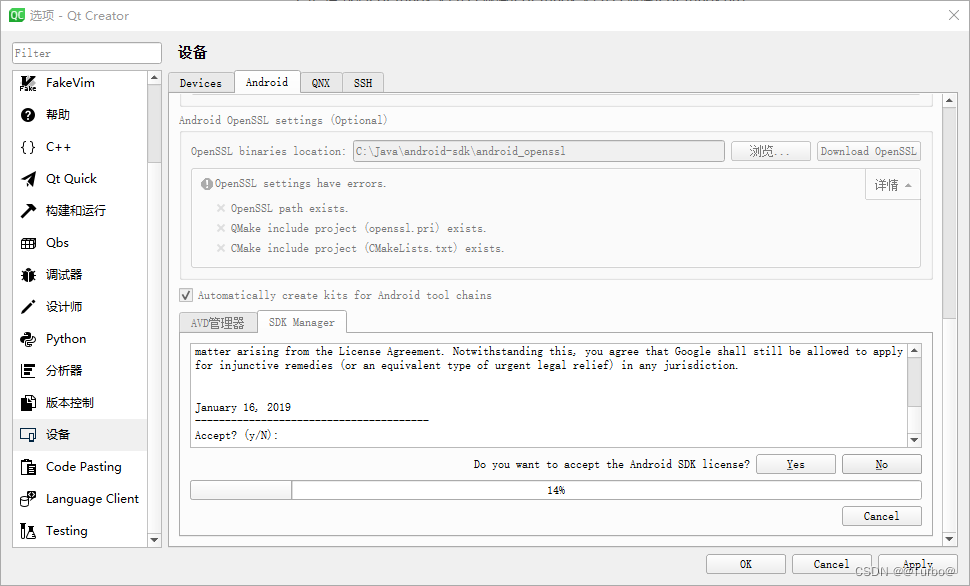Click license text scroll up arrow
The height and width of the screenshot is (586, 970).
(x=914, y=351)
